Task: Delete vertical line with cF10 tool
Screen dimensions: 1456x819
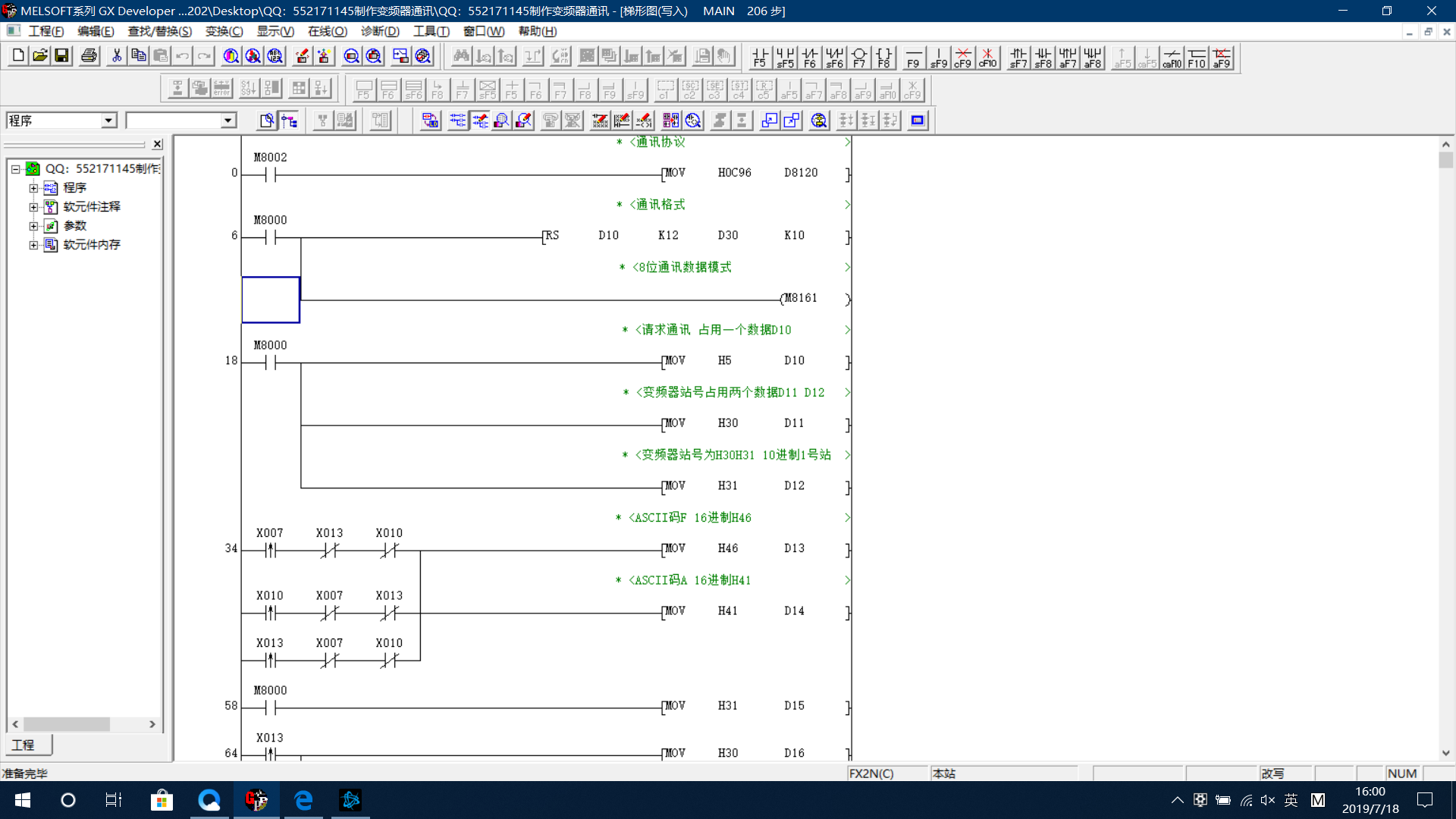Action: tap(987, 58)
